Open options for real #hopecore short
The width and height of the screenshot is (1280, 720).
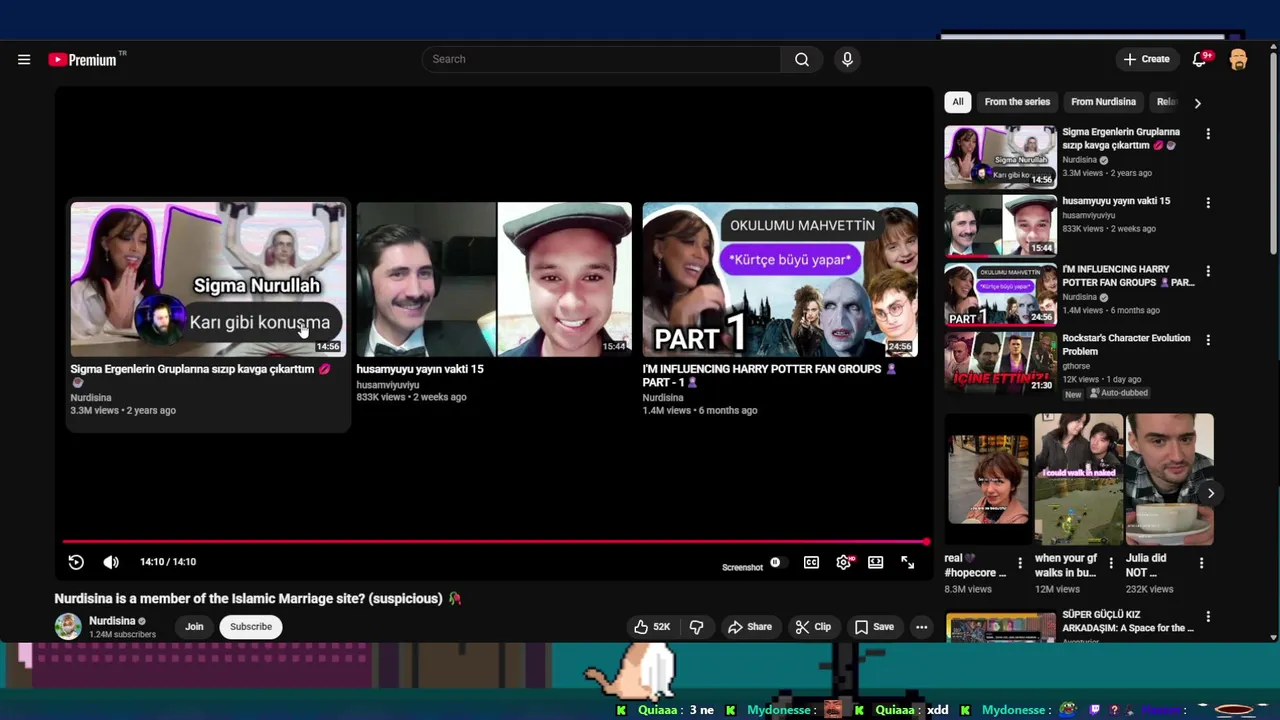[x=1020, y=563]
